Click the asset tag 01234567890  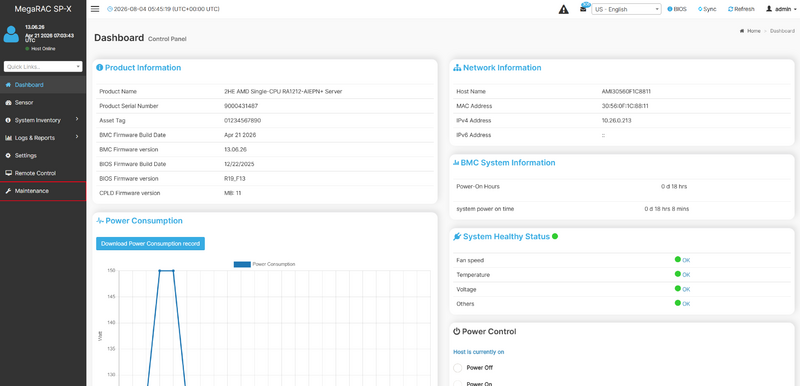242,121
